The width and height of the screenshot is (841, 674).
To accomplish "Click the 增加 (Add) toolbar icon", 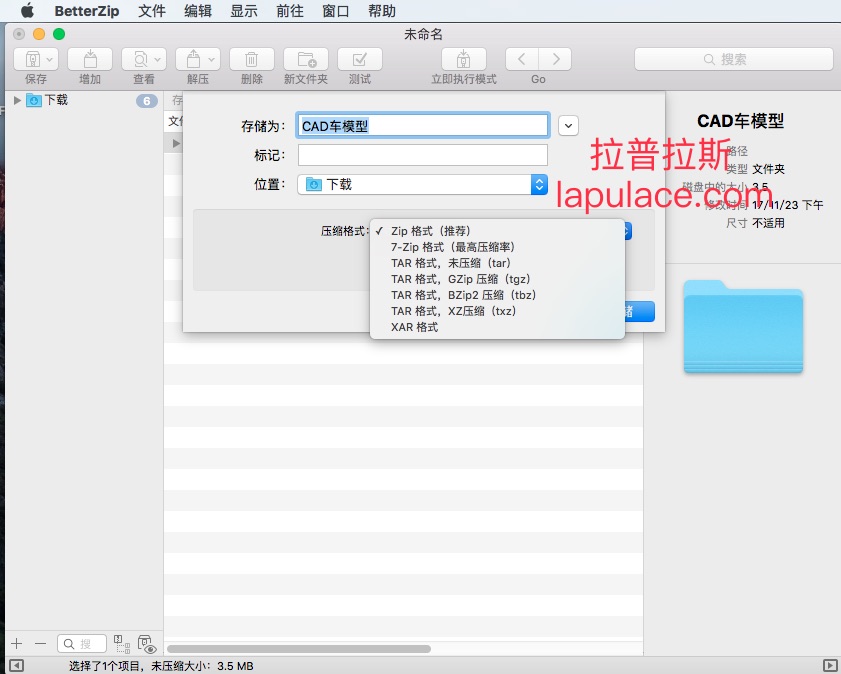I will (90, 60).
